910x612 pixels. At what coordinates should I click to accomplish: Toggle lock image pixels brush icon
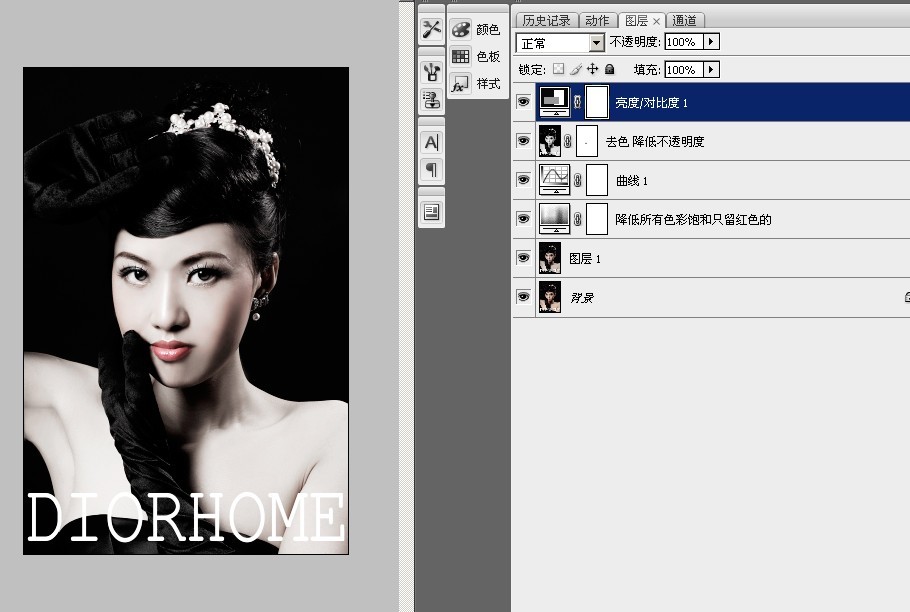click(x=575, y=70)
